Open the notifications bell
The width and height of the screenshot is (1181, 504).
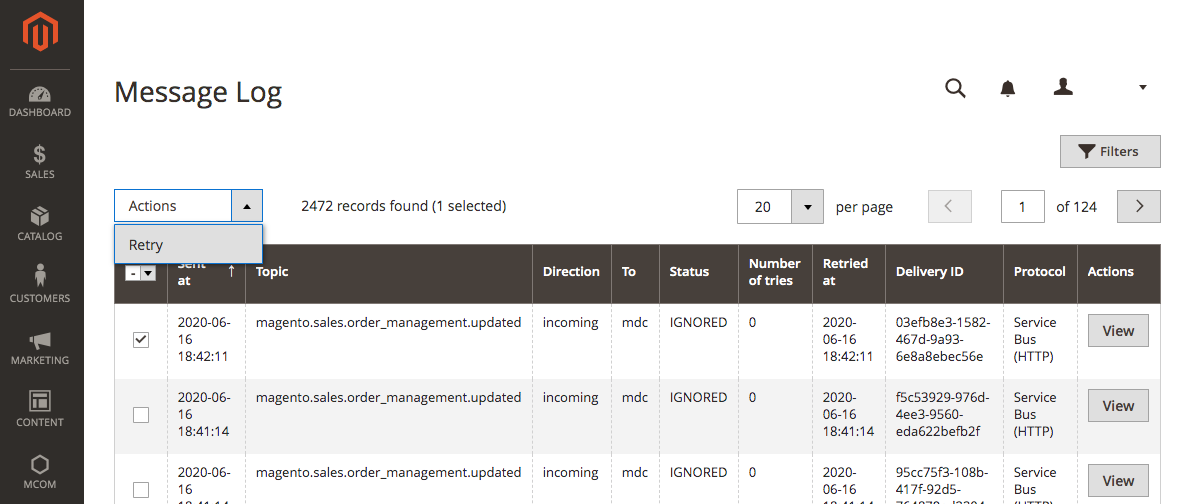click(x=1008, y=89)
